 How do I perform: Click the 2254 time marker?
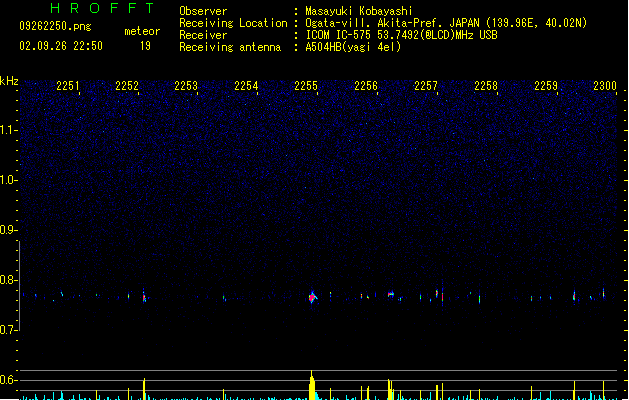pyautogui.click(x=246, y=86)
